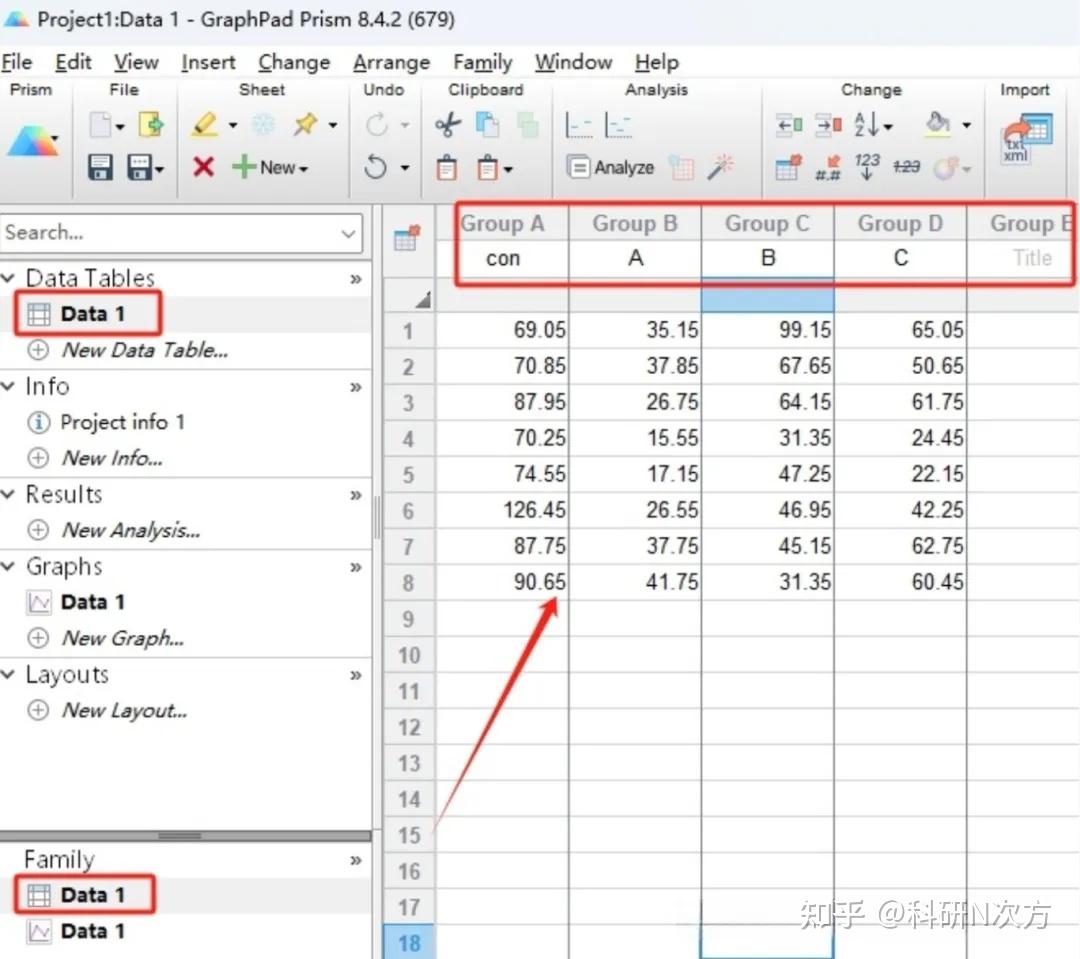Collapse the Data Tables section

click(x=8, y=278)
